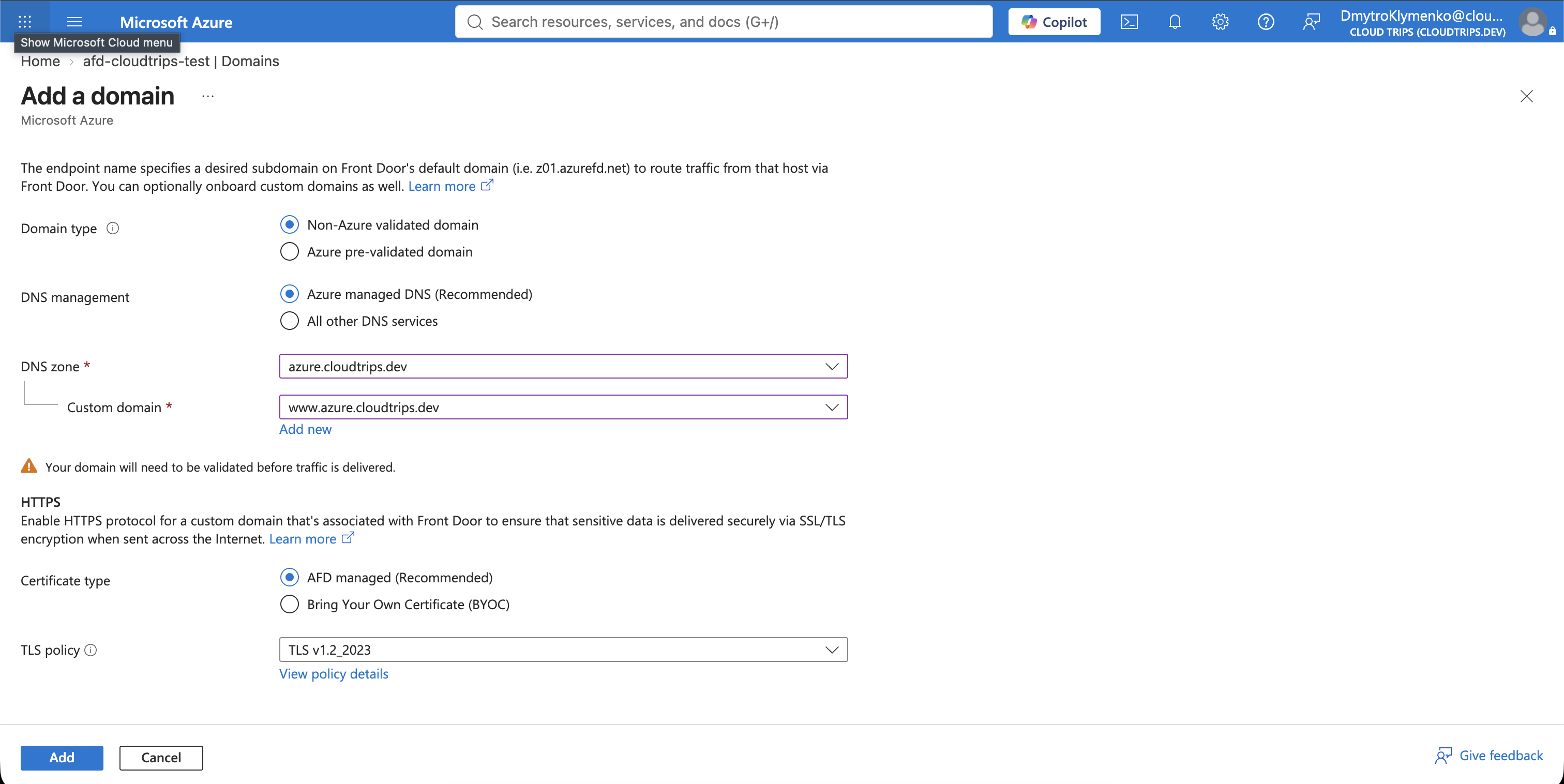The image size is (1564, 784).
Task: Select Bring Your Own Certificate (BYOC)
Action: pyautogui.click(x=290, y=604)
